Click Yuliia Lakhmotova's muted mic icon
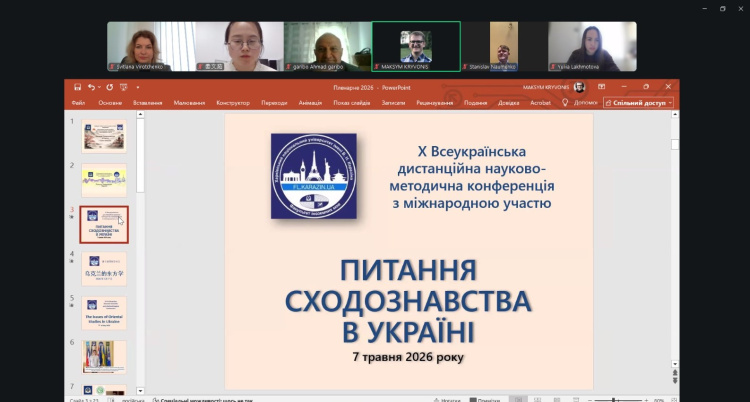Image resolution: width=750 pixels, height=402 pixels. pyautogui.click(x=553, y=67)
